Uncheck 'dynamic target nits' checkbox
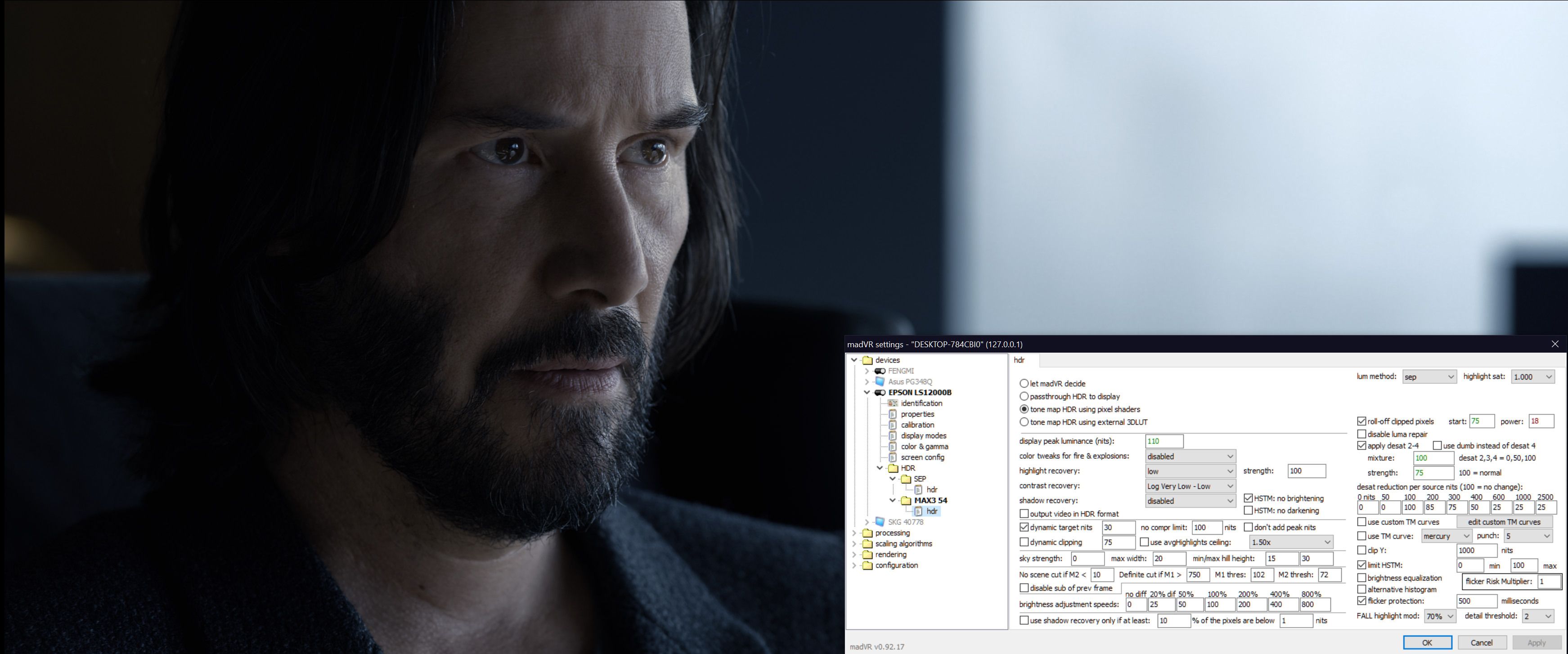1568x654 pixels. pyautogui.click(x=1024, y=528)
